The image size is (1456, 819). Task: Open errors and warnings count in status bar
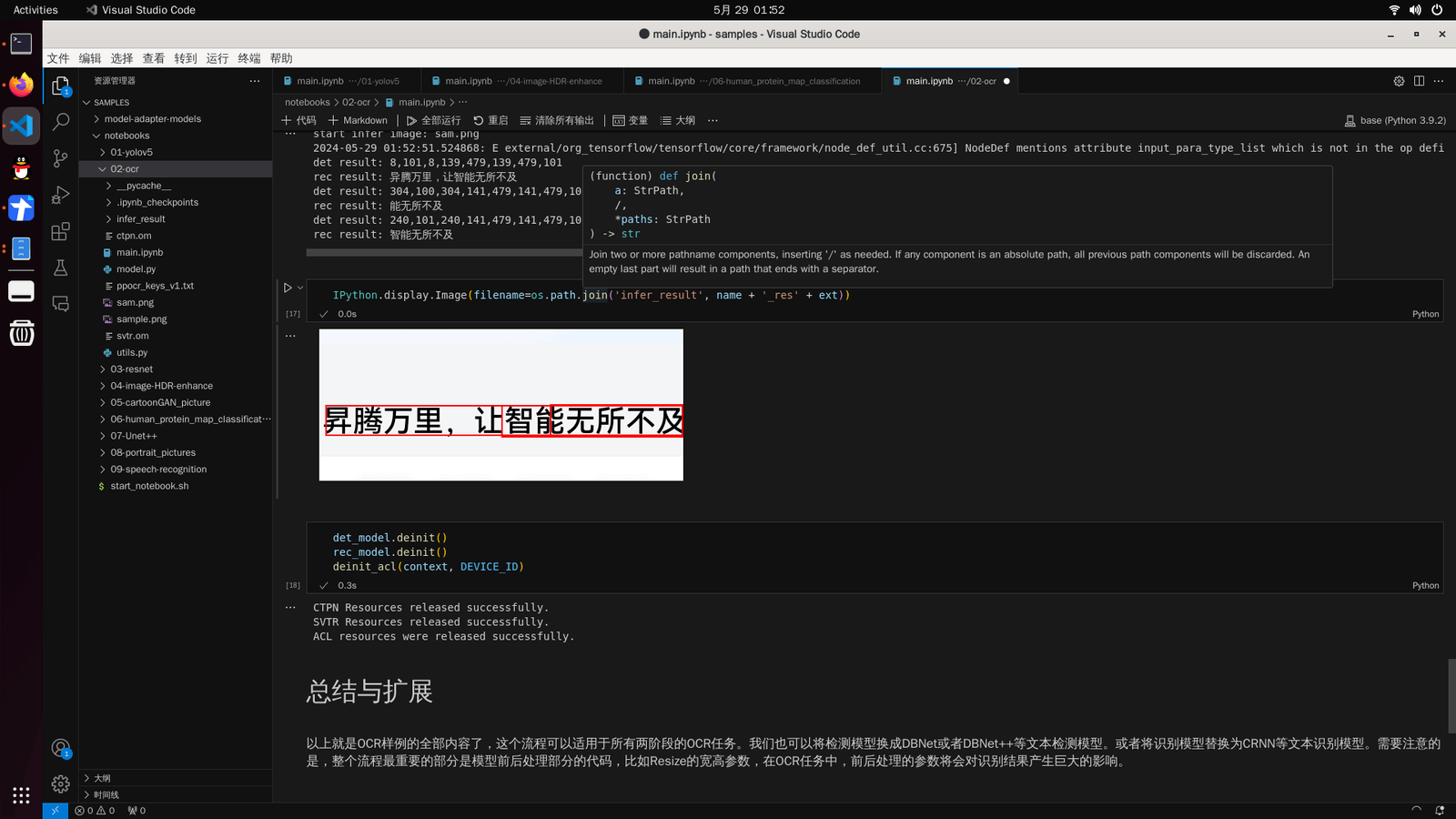(95, 811)
